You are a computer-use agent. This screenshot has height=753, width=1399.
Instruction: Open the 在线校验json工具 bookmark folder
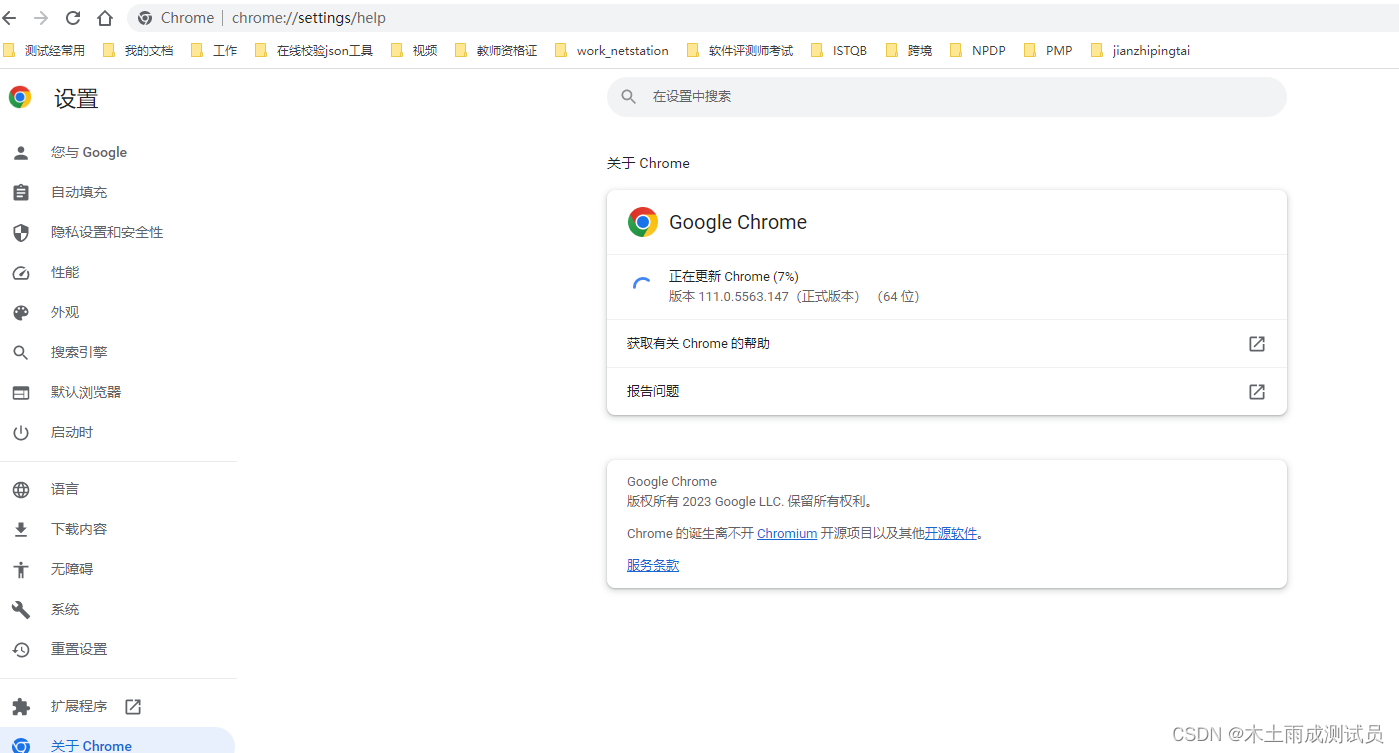(314, 50)
